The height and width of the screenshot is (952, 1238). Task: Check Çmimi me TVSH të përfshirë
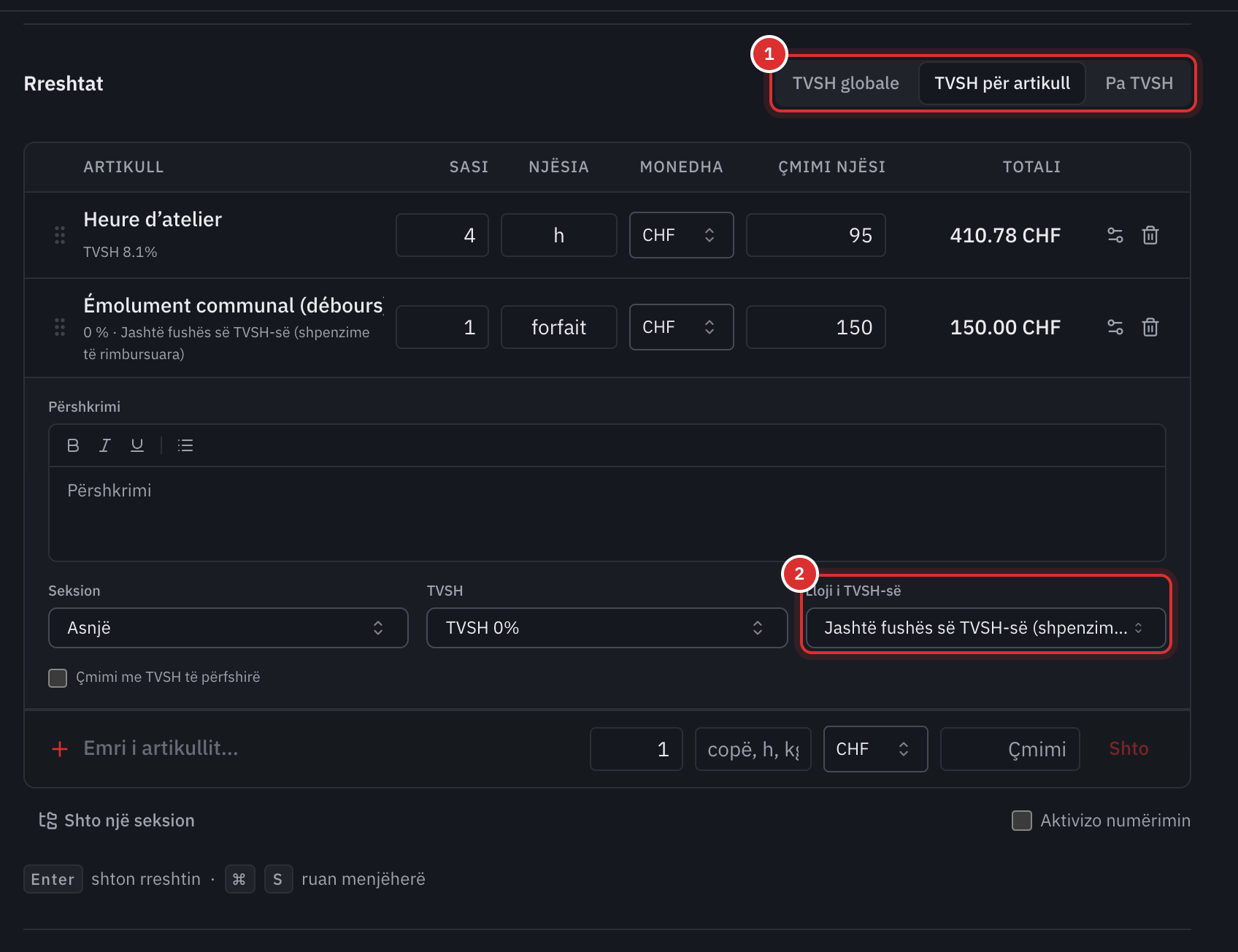click(x=58, y=678)
